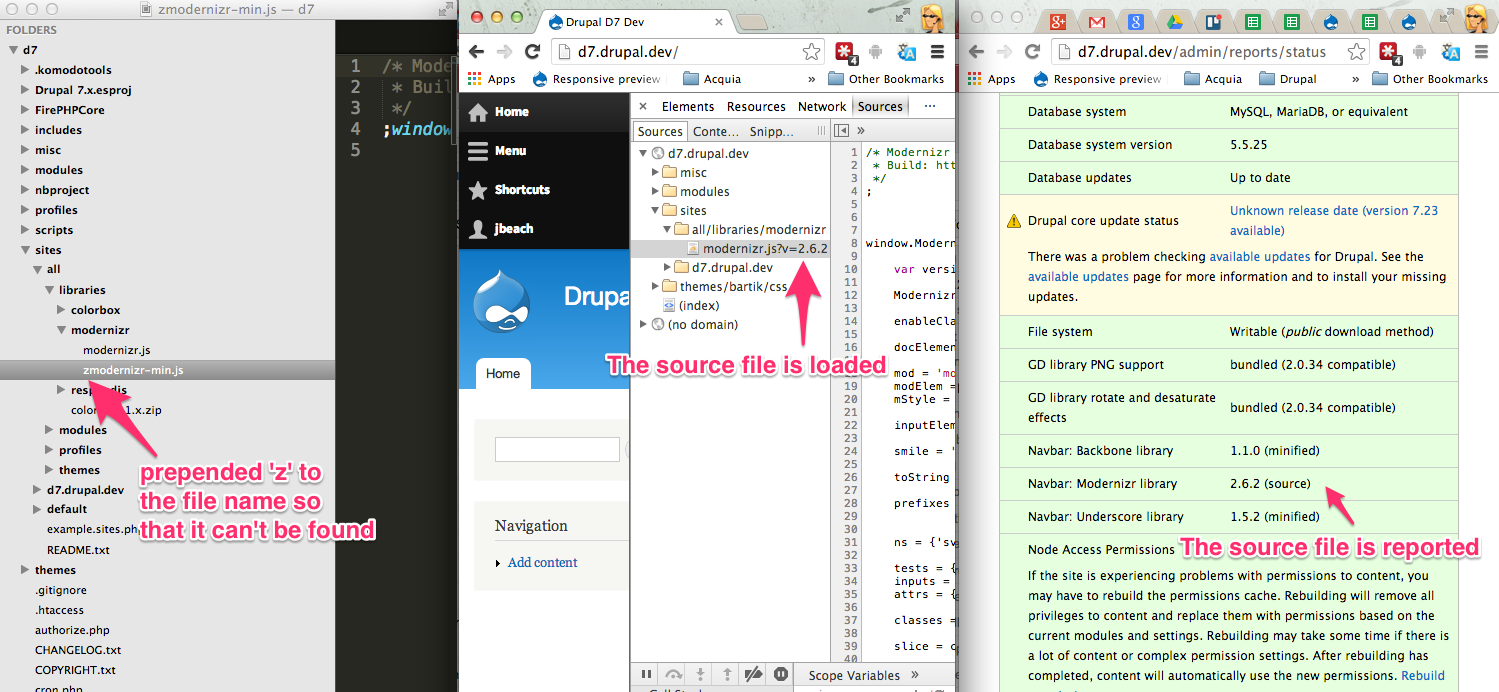
Task: Open Snippets navigator tab
Action: 771,131
